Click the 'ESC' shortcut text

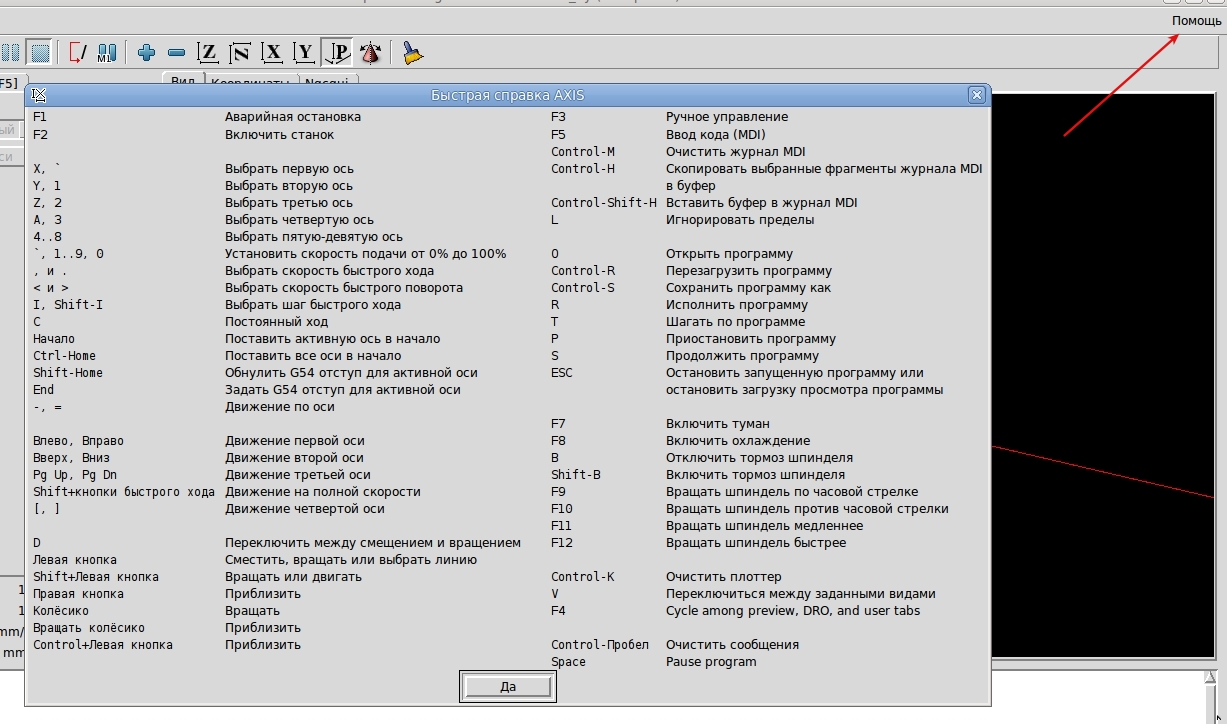coord(562,373)
